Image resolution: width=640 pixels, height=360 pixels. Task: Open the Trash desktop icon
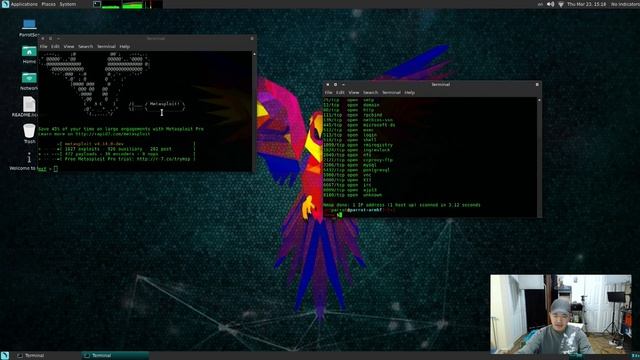[x=29, y=133]
